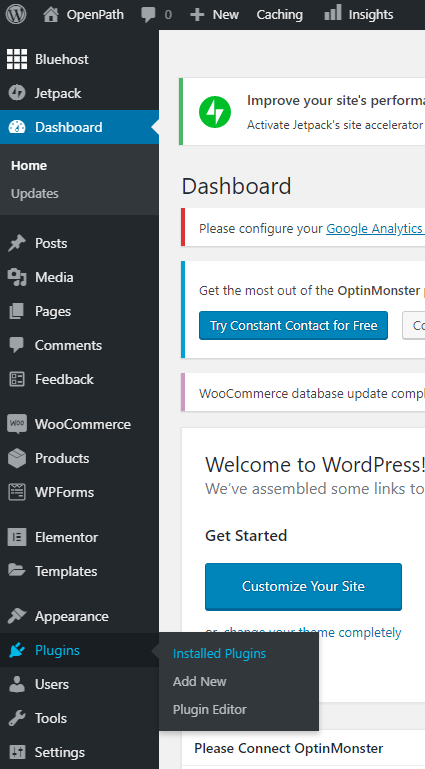This screenshot has width=425, height=769.
Task: Open the Insights admin bar item
Action: tap(371, 15)
